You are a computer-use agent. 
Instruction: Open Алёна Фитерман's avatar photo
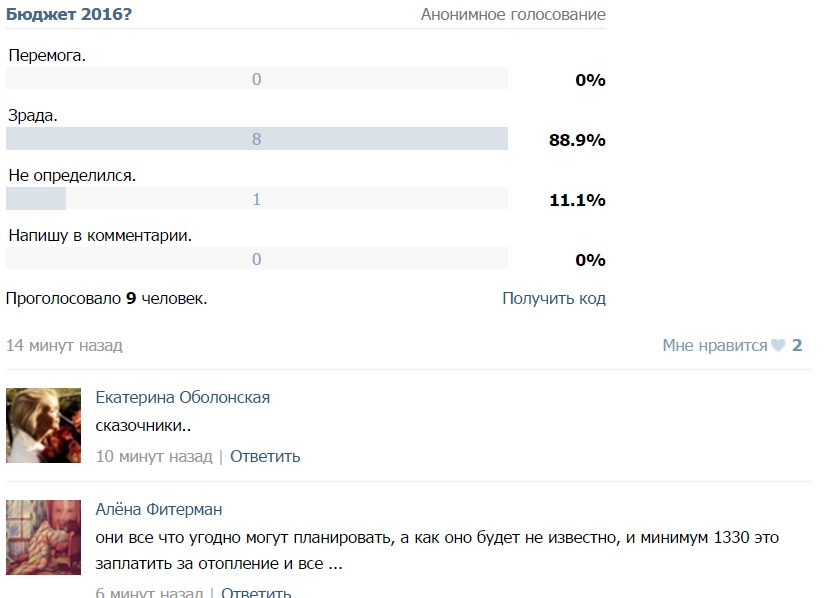[x=44, y=537]
